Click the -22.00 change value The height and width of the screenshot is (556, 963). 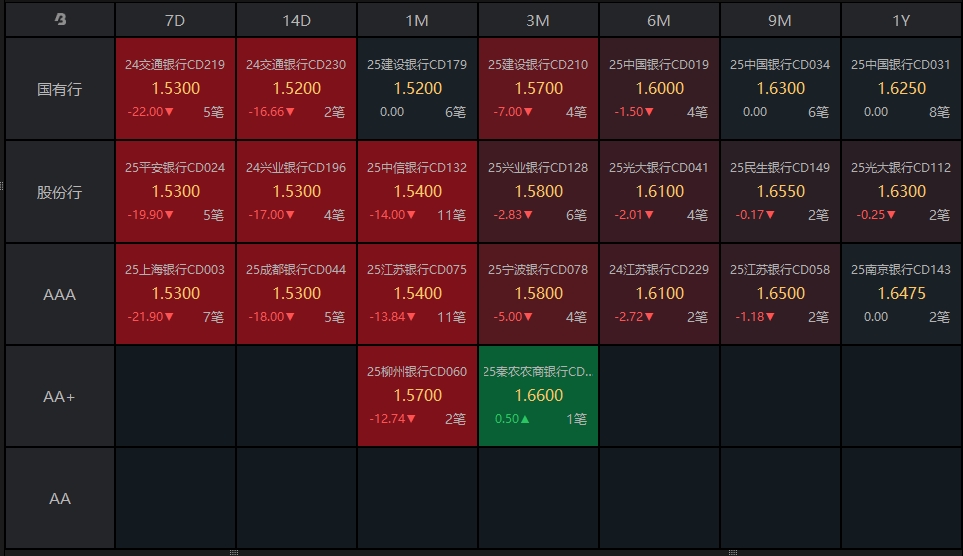pos(150,112)
